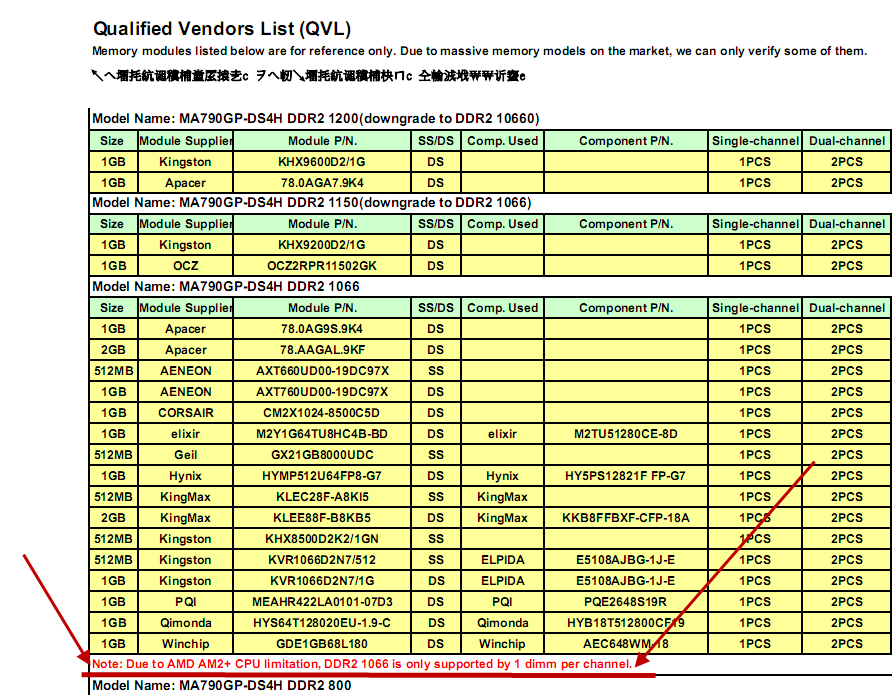Click component P/N KKB8FFBXF-CFP-18A
The image size is (894, 696).
625,518
